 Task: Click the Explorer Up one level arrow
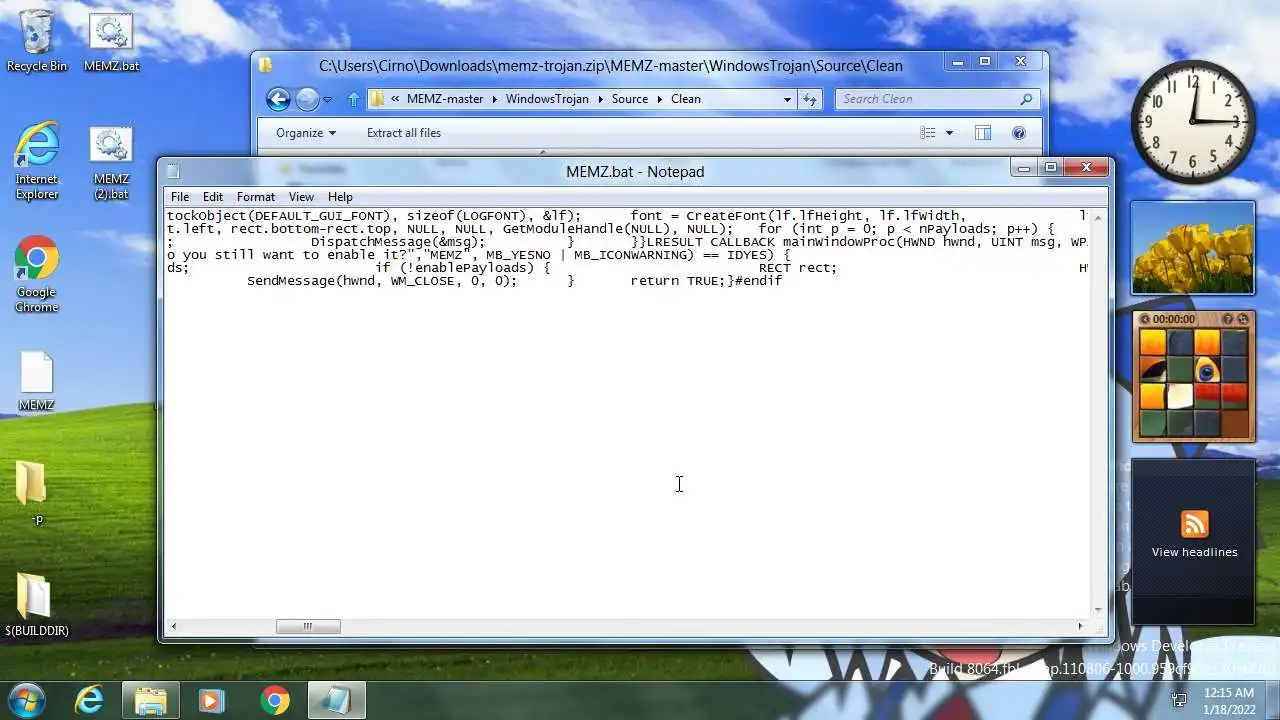[353, 99]
